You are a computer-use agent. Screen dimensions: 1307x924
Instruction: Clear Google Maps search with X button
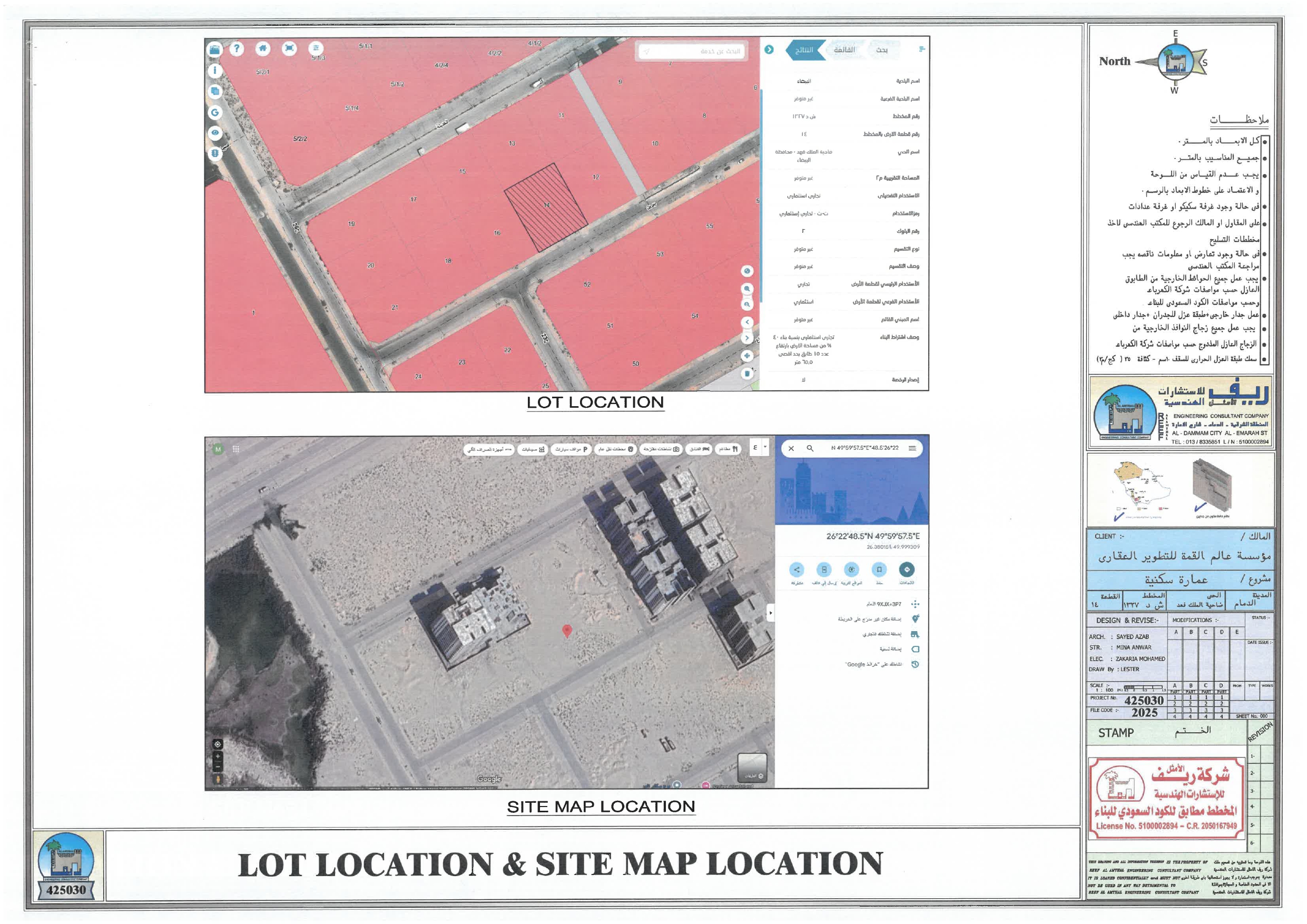[791, 449]
